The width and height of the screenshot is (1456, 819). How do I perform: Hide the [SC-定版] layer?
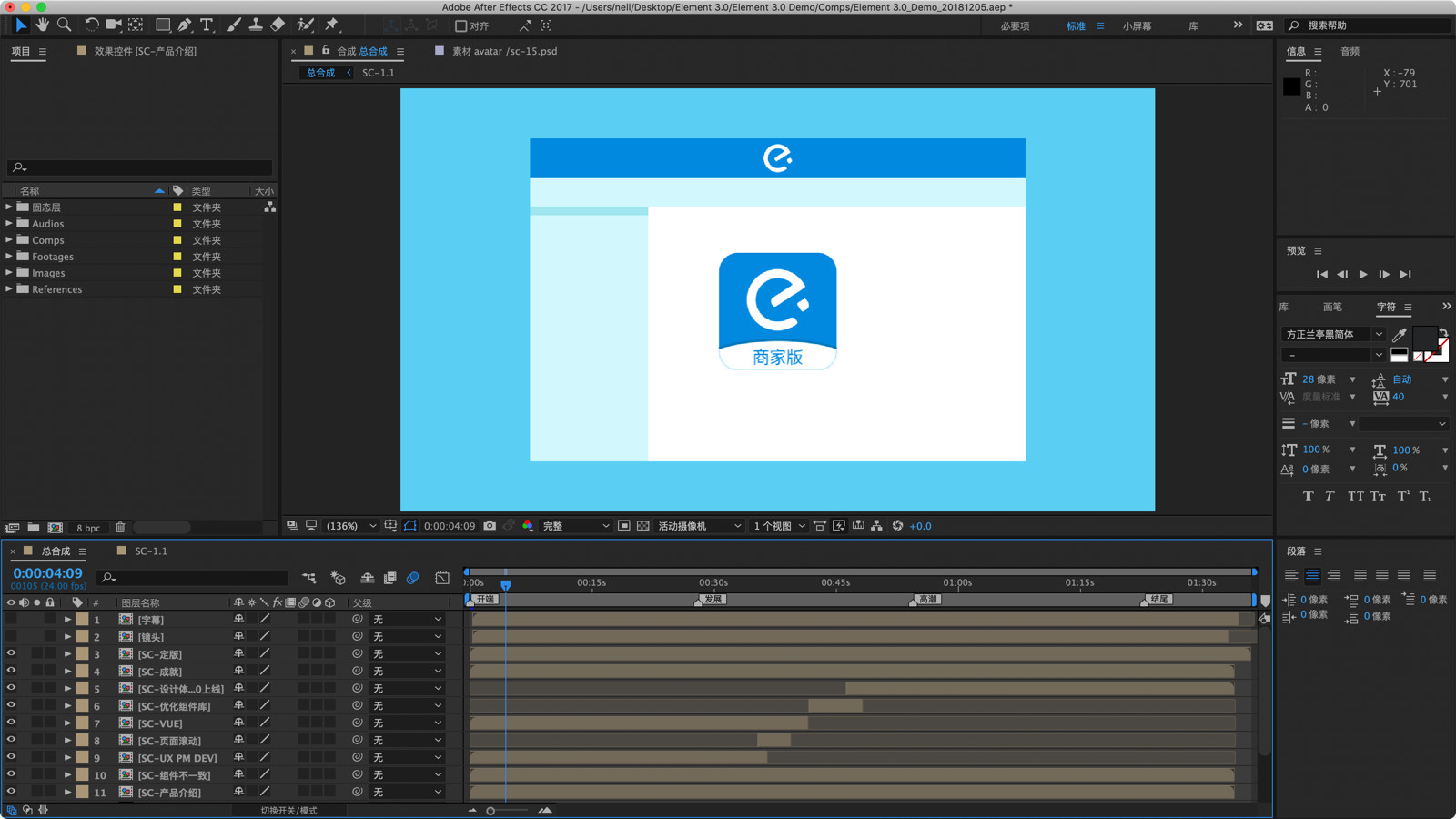(11, 653)
